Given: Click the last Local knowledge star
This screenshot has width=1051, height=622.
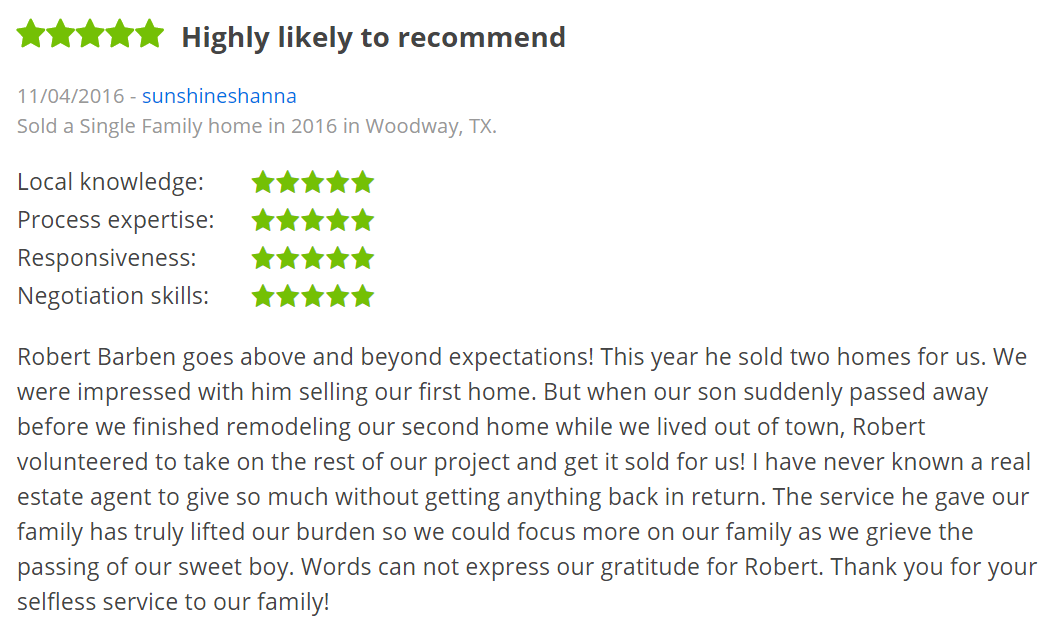Looking at the screenshot, I should pyautogui.click(x=362, y=182).
